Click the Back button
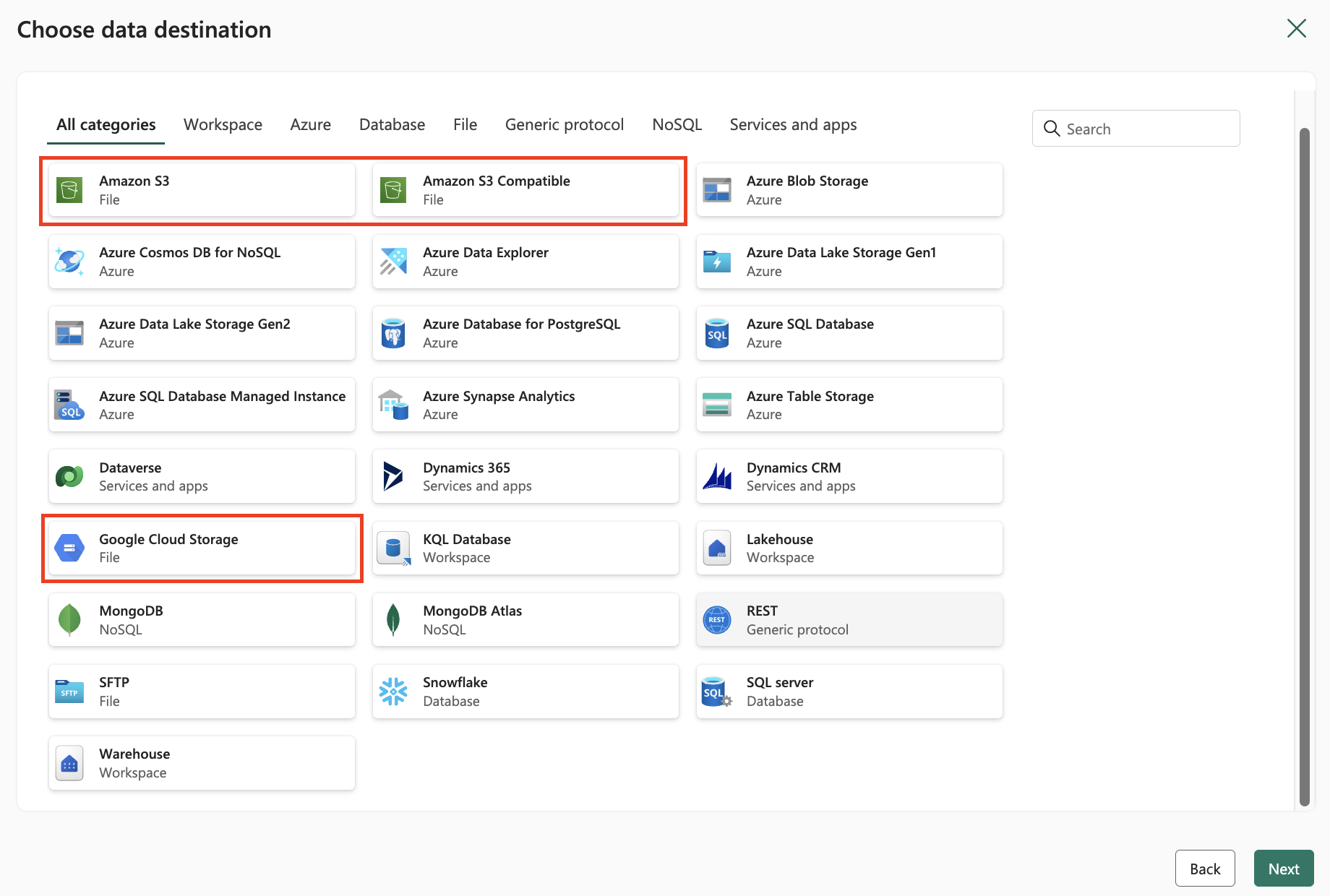The image size is (1330, 896). (1205, 869)
